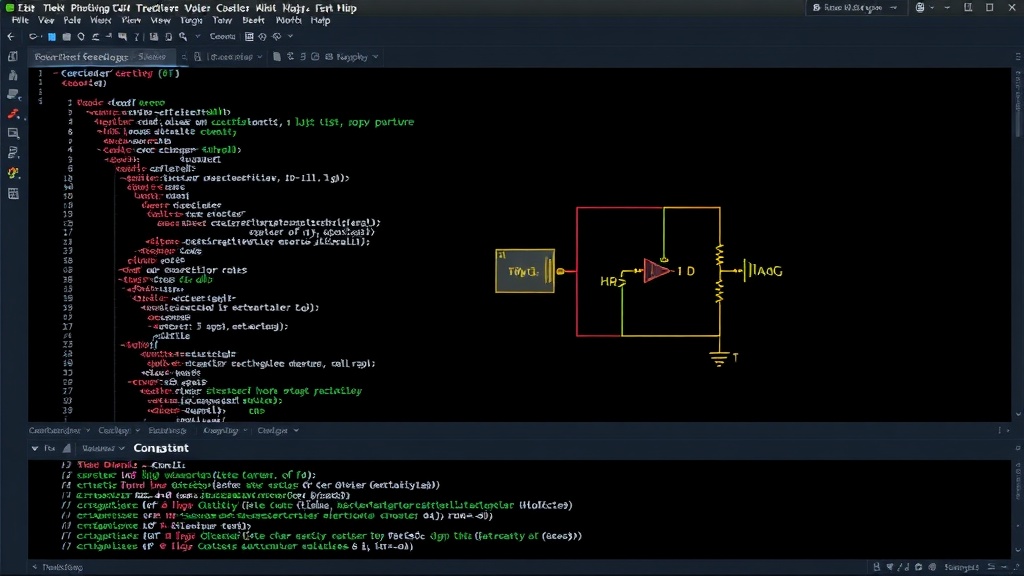Click the white bold heading in bottom panel
The height and width of the screenshot is (576, 1024).
click(x=161, y=448)
